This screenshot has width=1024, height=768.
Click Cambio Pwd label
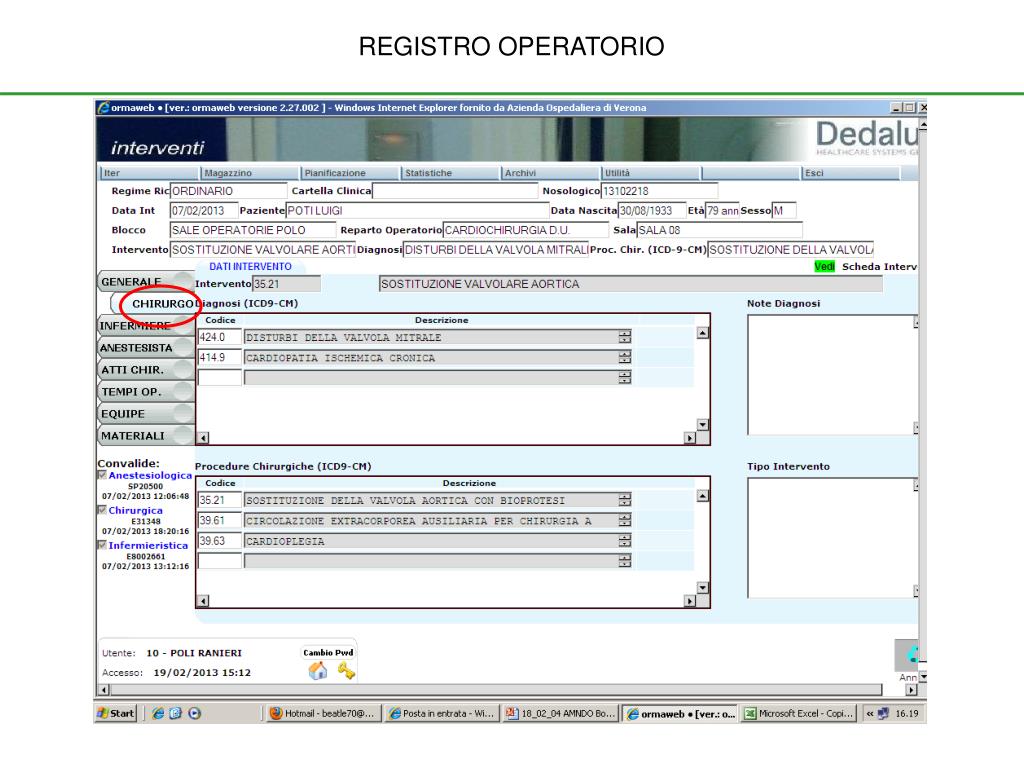point(328,652)
